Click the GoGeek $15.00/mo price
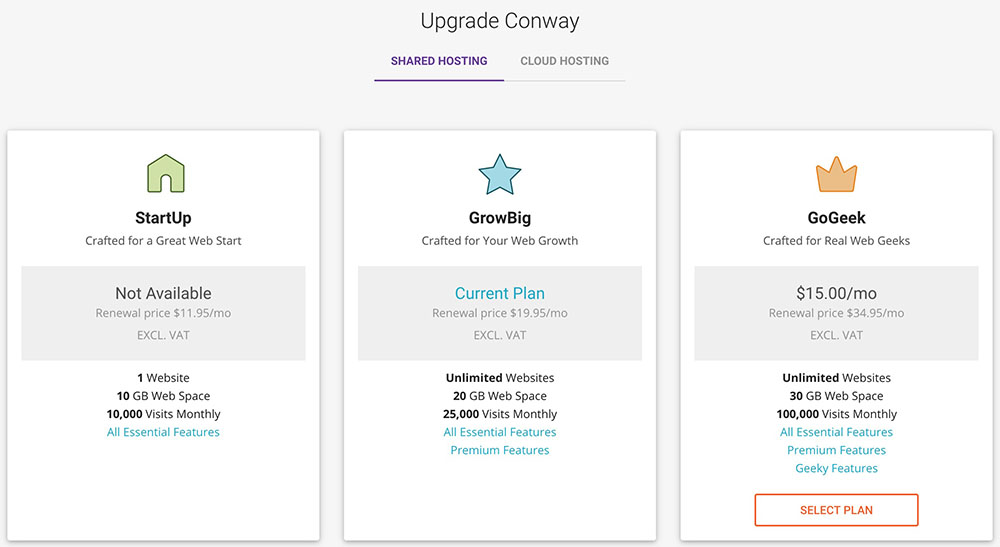Screen dimensions: 1000x547 coord(836,293)
